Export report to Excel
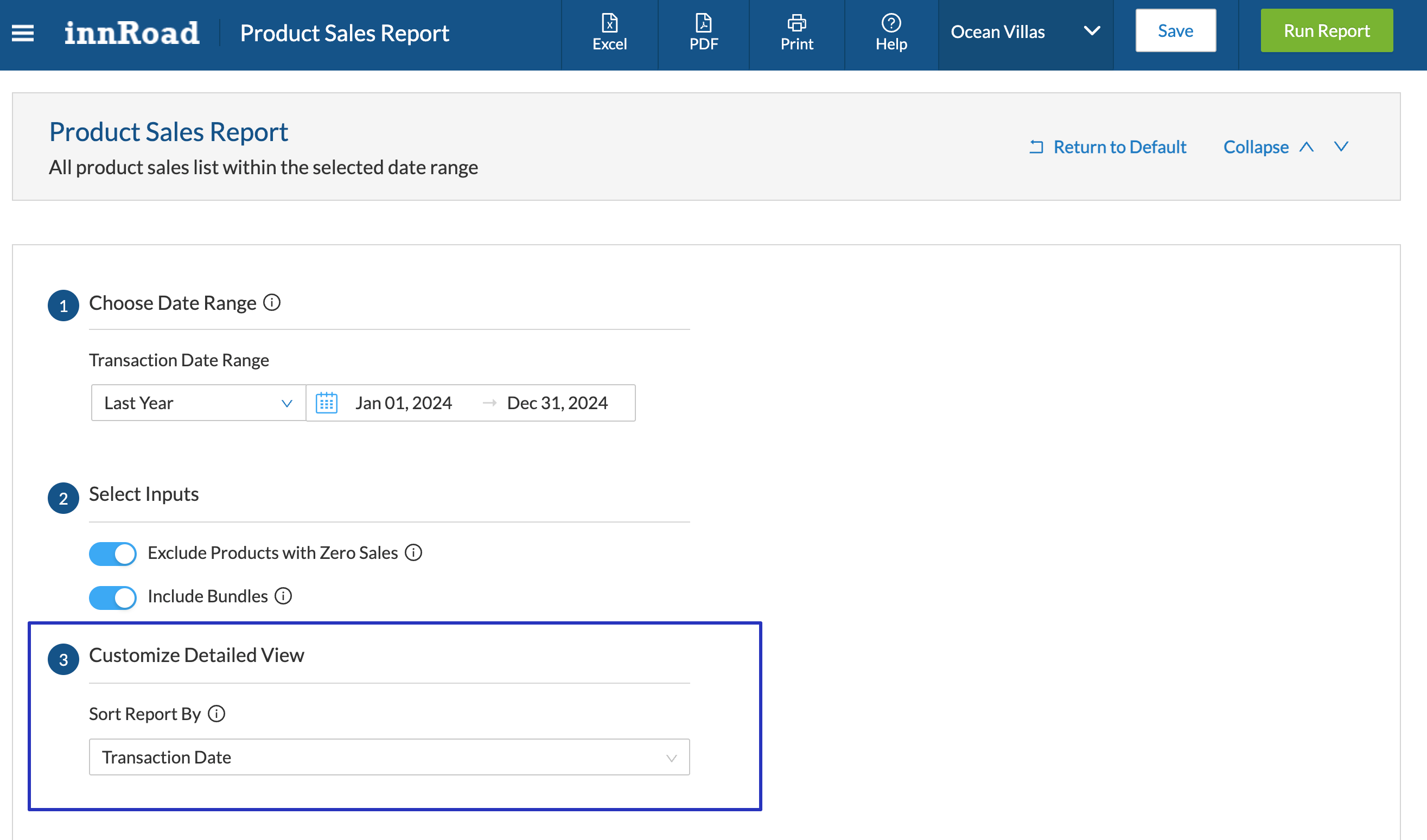Screen dimensions: 1427x840 click(x=609, y=32)
